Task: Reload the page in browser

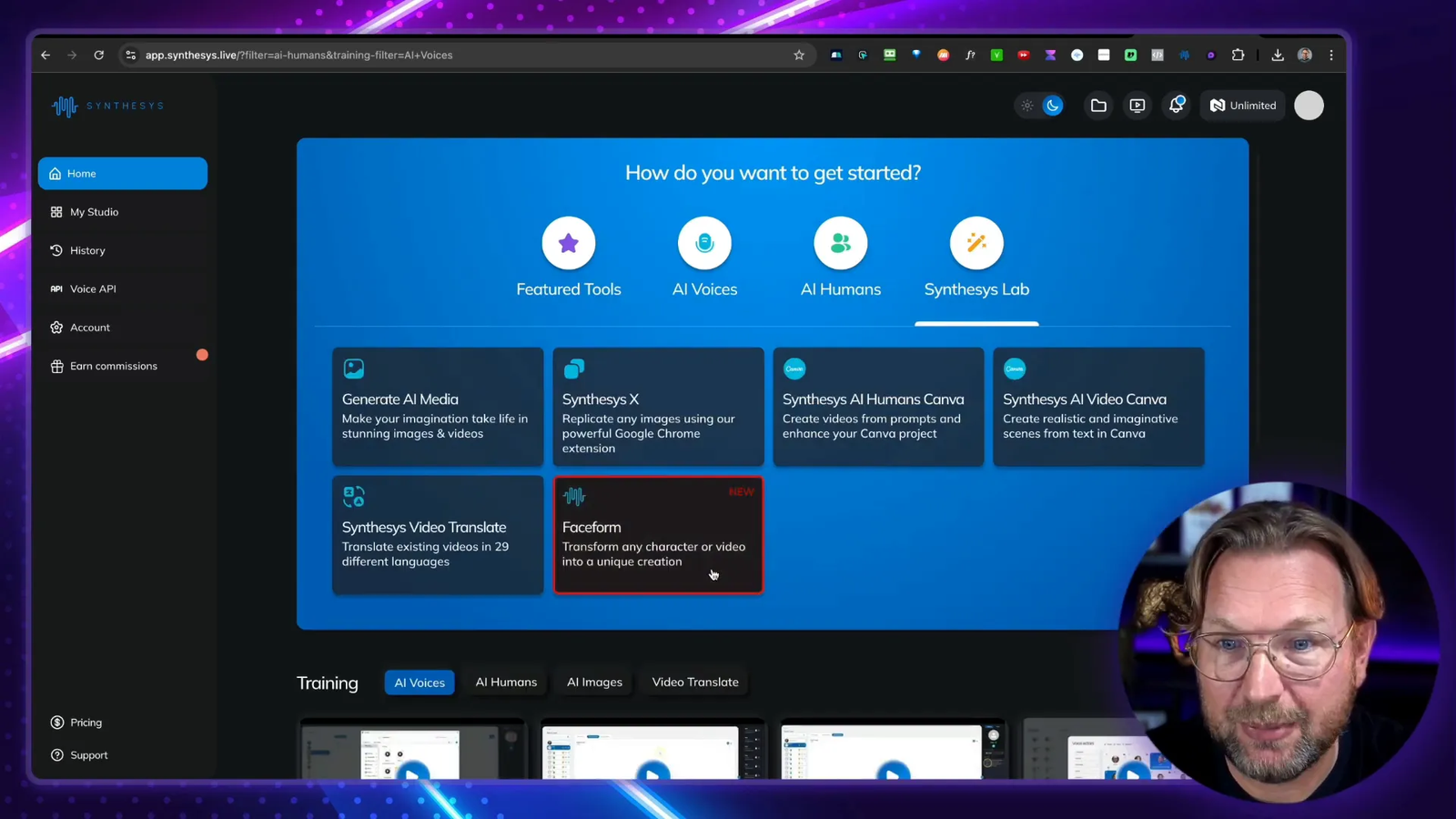Action: [99, 56]
